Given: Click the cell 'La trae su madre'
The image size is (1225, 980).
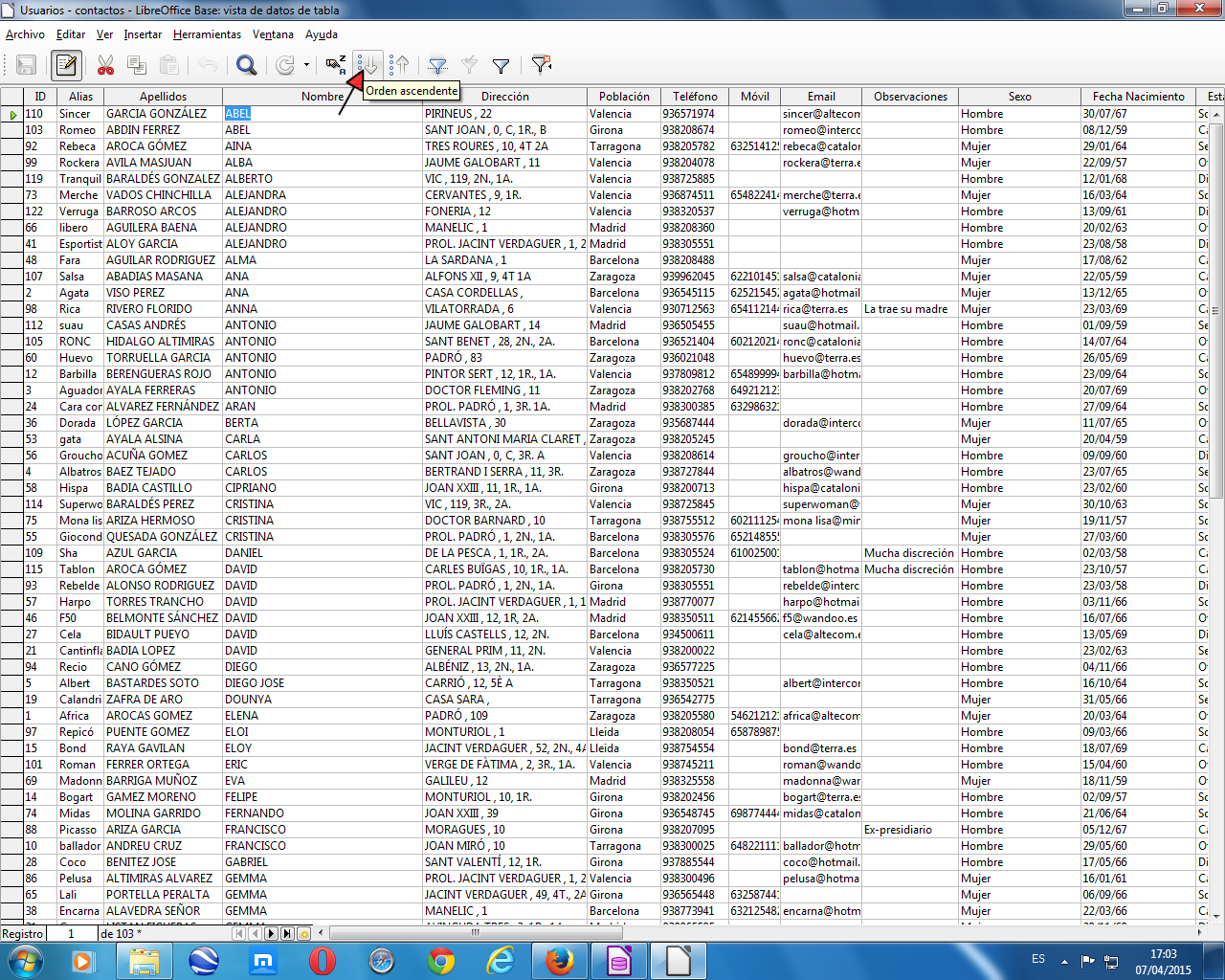Looking at the screenshot, I should (910, 309).
